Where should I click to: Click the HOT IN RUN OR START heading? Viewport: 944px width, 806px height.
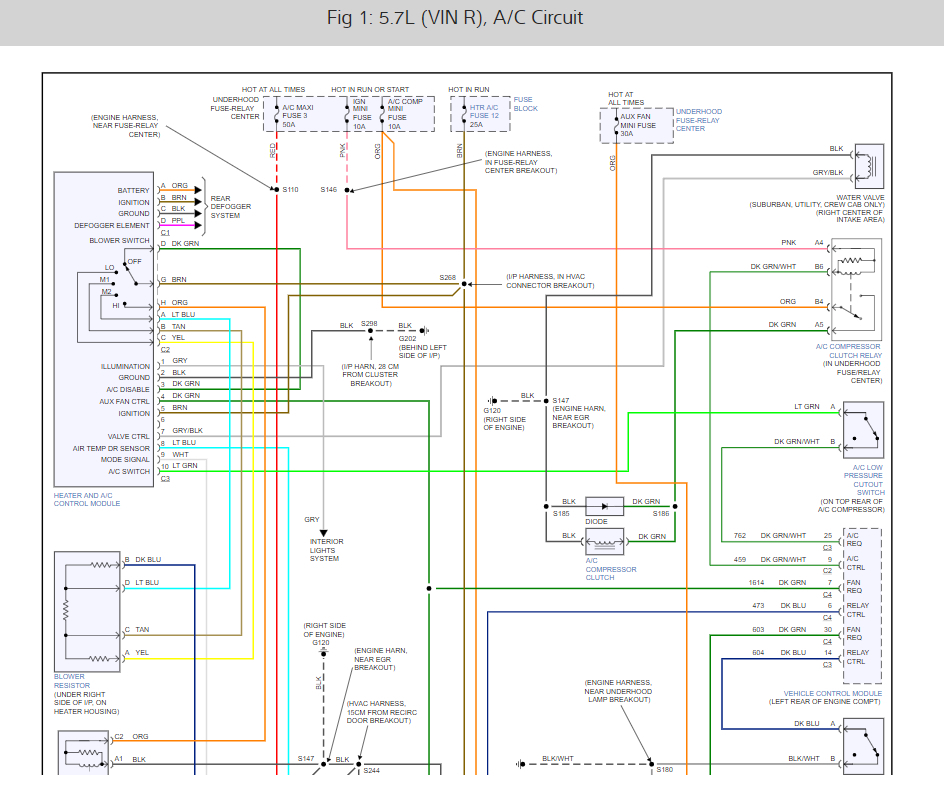pyautogui.click(x=370, y=90)
